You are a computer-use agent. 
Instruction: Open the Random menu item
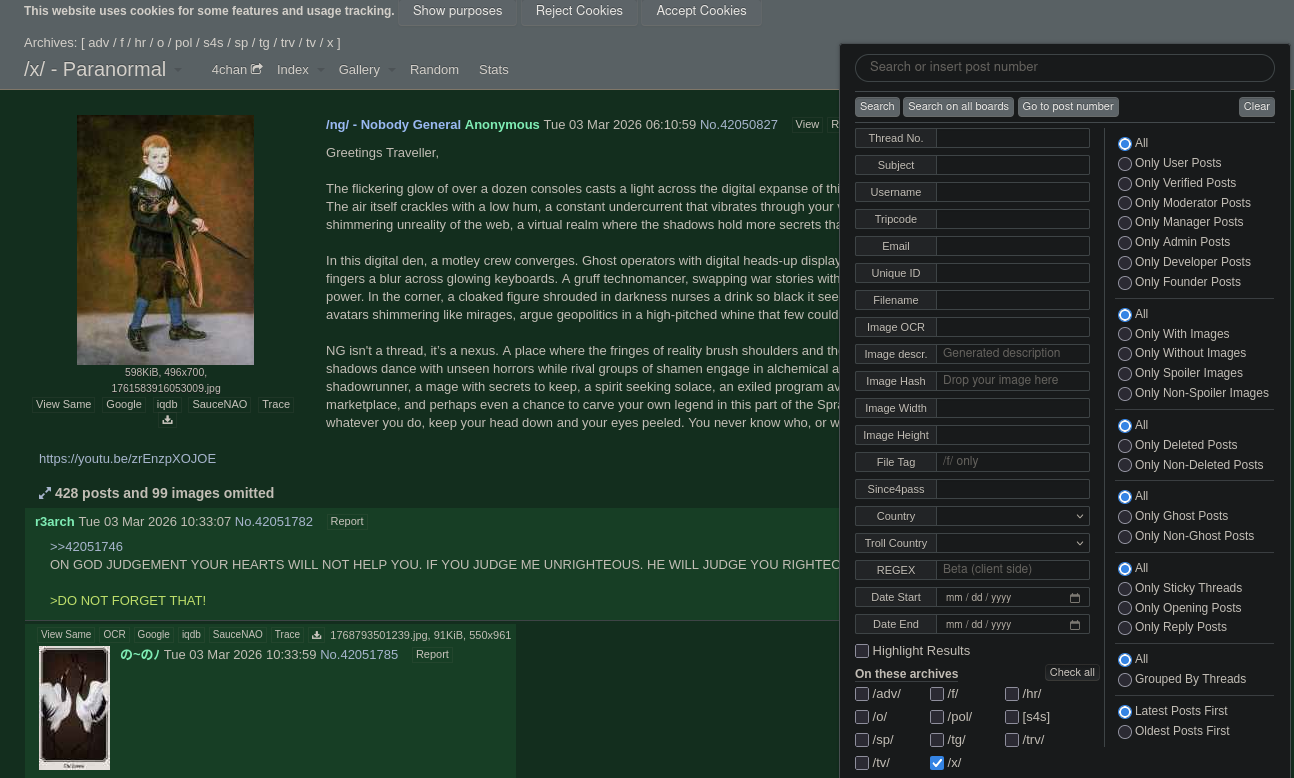[x=434, y=70]
